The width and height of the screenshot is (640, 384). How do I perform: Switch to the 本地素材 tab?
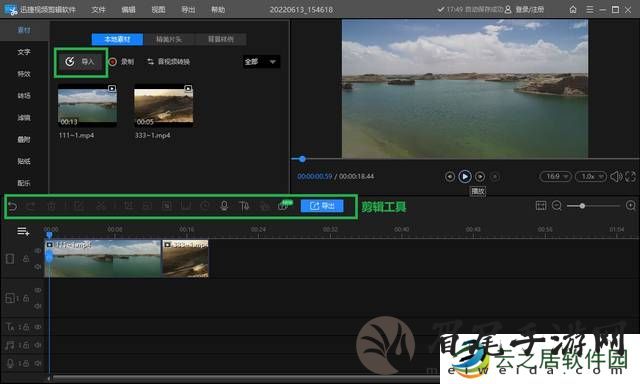118,39
